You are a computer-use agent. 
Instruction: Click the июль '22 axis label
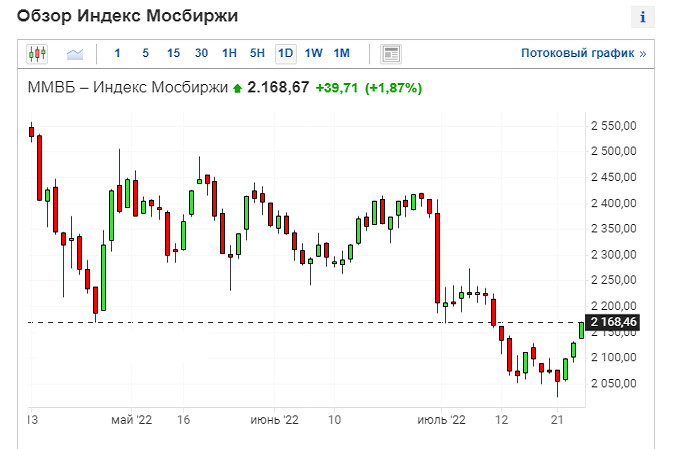pos(441,420)
